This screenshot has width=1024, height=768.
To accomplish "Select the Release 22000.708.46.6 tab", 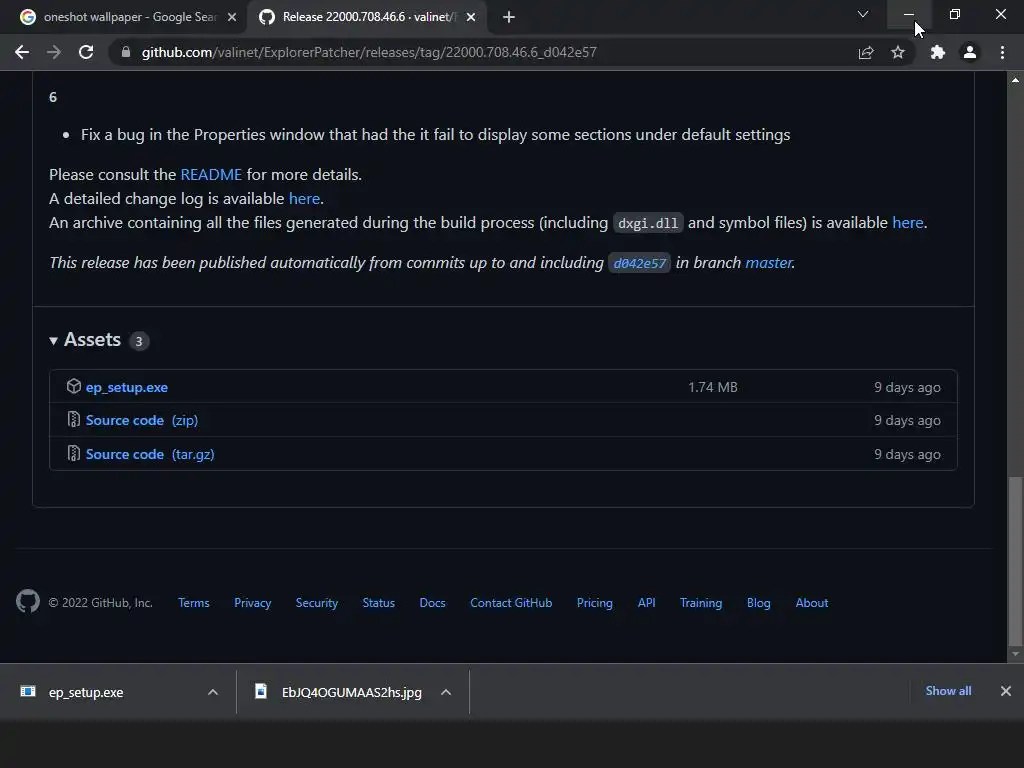I will pyautogui.click(x=367, y=17).
